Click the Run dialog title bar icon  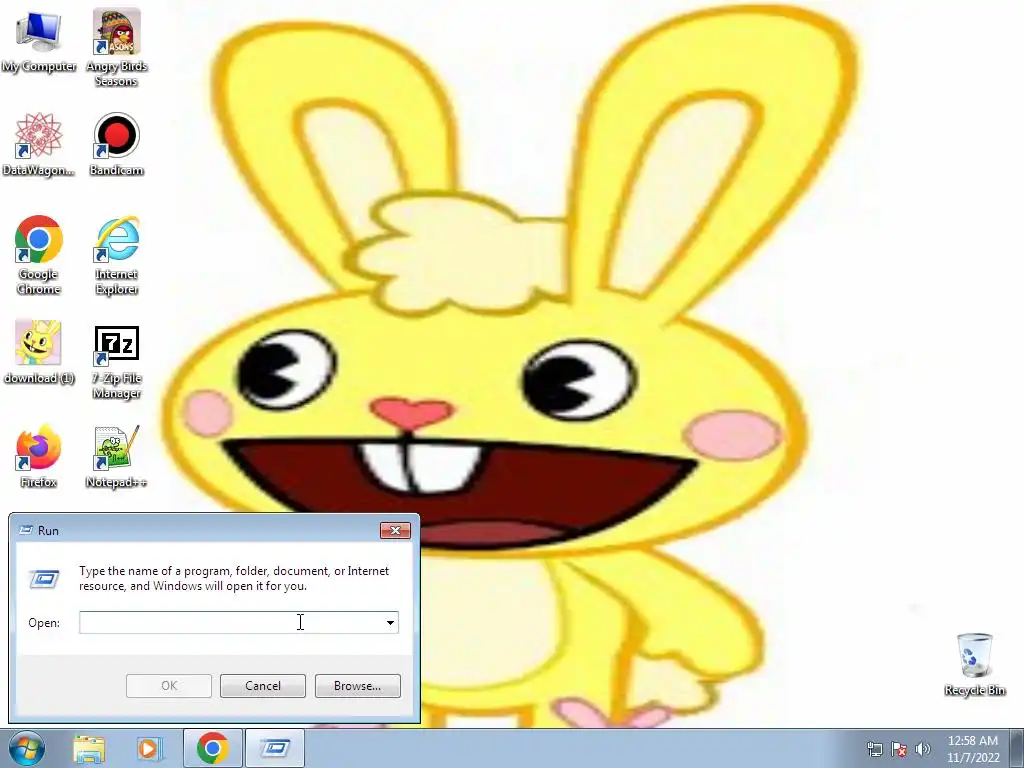25,530
